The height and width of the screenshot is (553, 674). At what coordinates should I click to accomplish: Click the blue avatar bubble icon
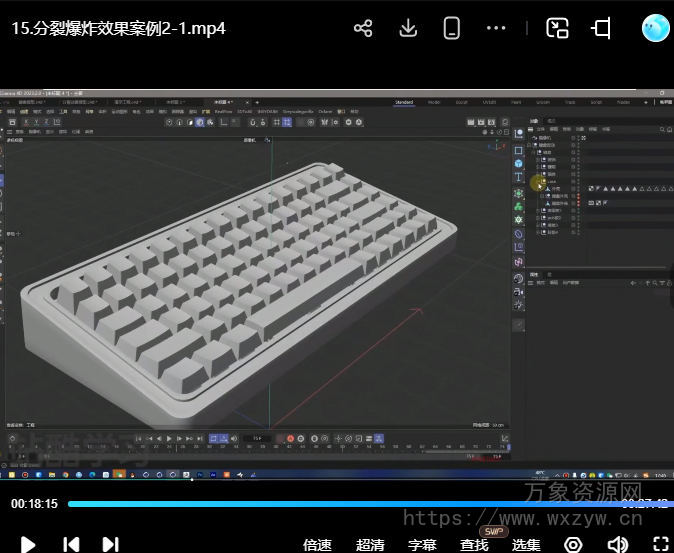point(655,28)
